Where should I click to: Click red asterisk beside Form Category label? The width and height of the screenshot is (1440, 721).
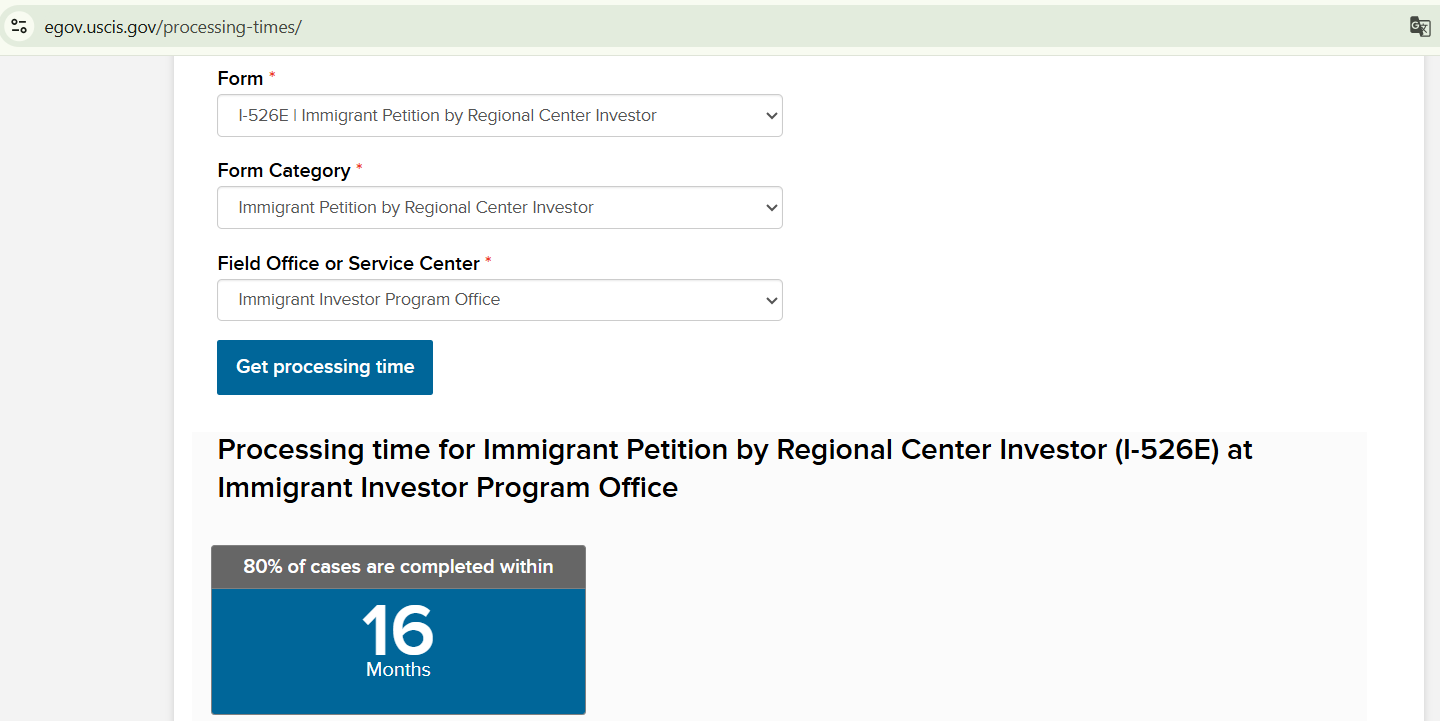pyautogui.click(x=359, y=168)
